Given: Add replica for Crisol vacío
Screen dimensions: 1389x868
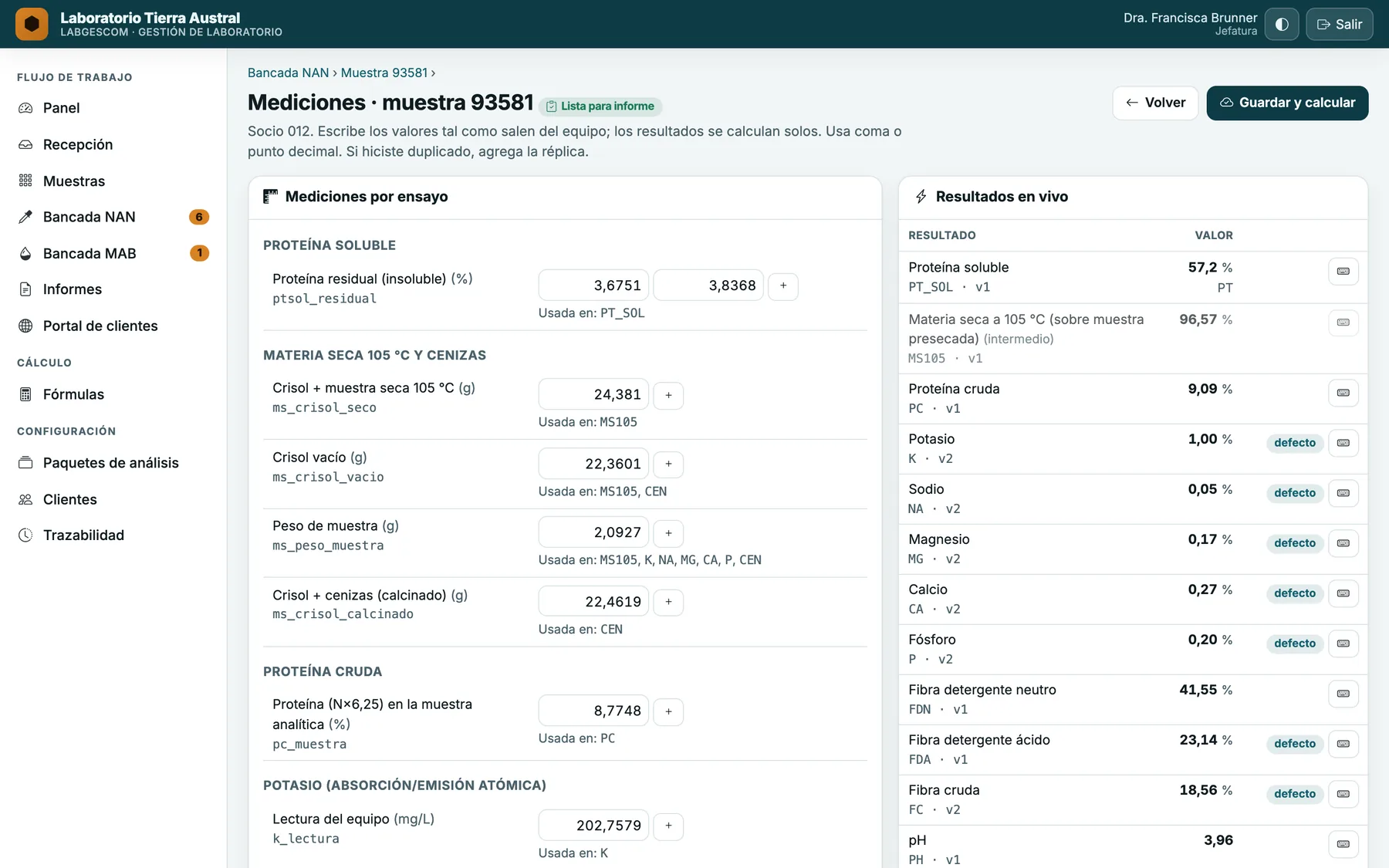Looking at the screenshot, I should click(x=668, y=464).
